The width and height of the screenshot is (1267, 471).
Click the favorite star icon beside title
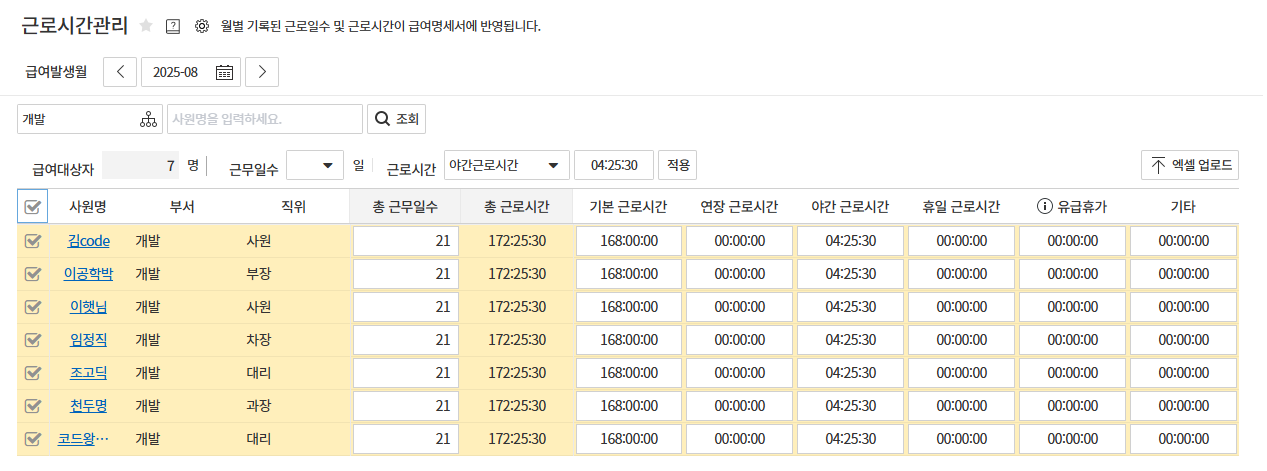(x=146, y=26)
